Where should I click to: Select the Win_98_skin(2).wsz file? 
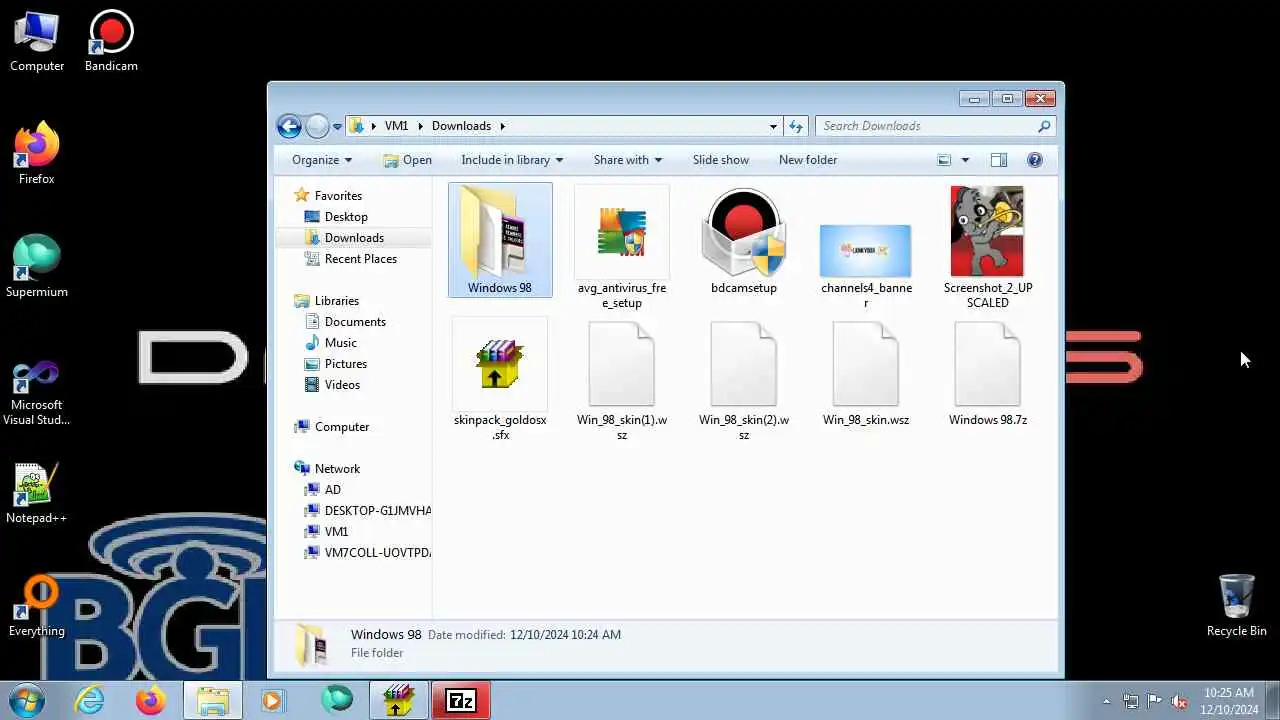pyautogui.click(x=744, y=380)
